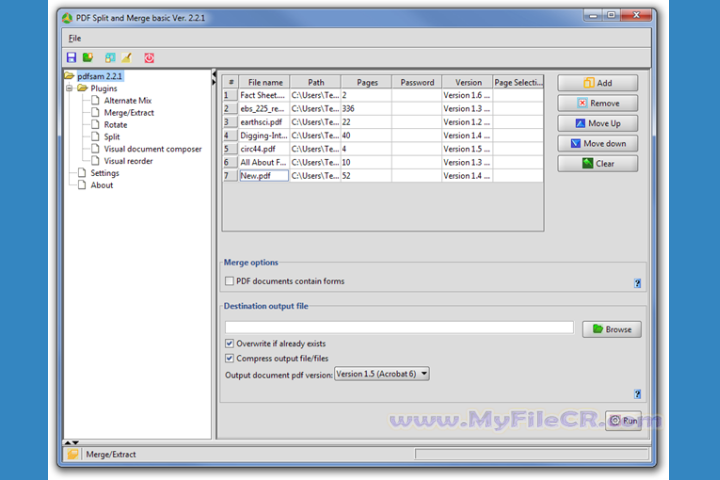Click the Version 1.6 cell of Fact Sheet

[x=467, y=95]
